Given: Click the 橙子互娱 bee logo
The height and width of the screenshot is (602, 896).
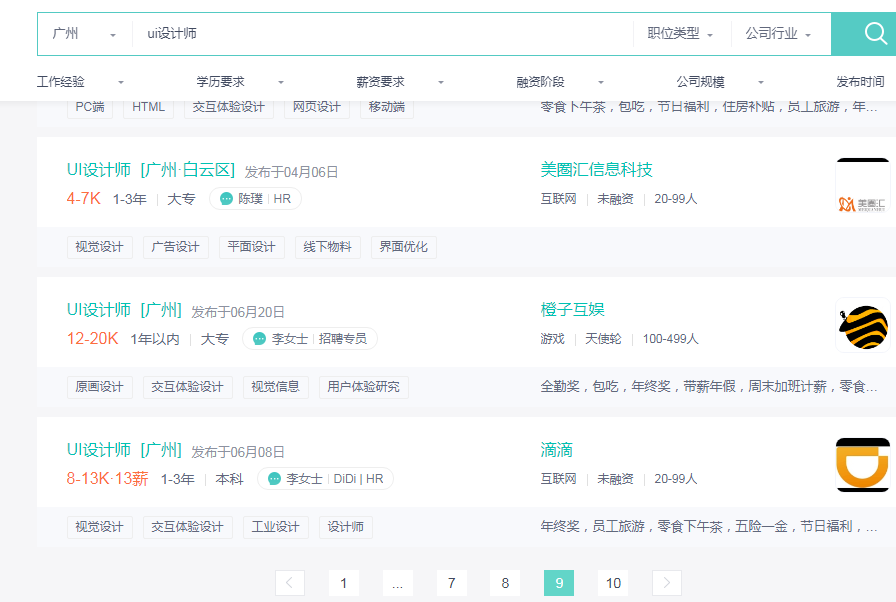Looking at the screenshot, I should pyautogui.click(x=864, y=325).
